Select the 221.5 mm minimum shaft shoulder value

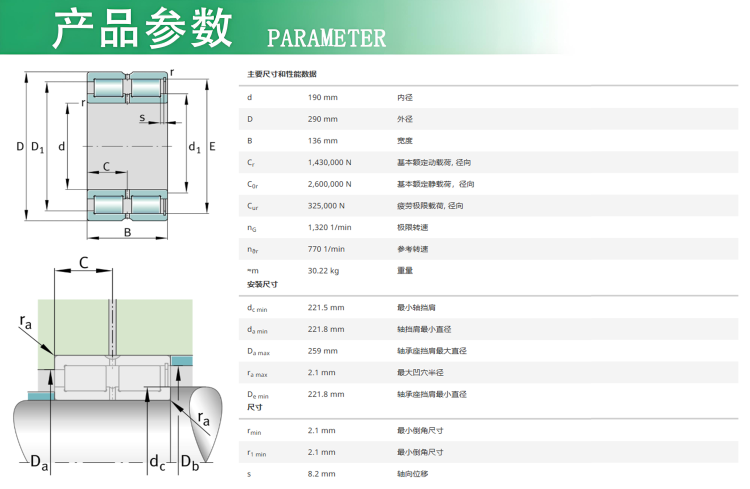(325, 307)
